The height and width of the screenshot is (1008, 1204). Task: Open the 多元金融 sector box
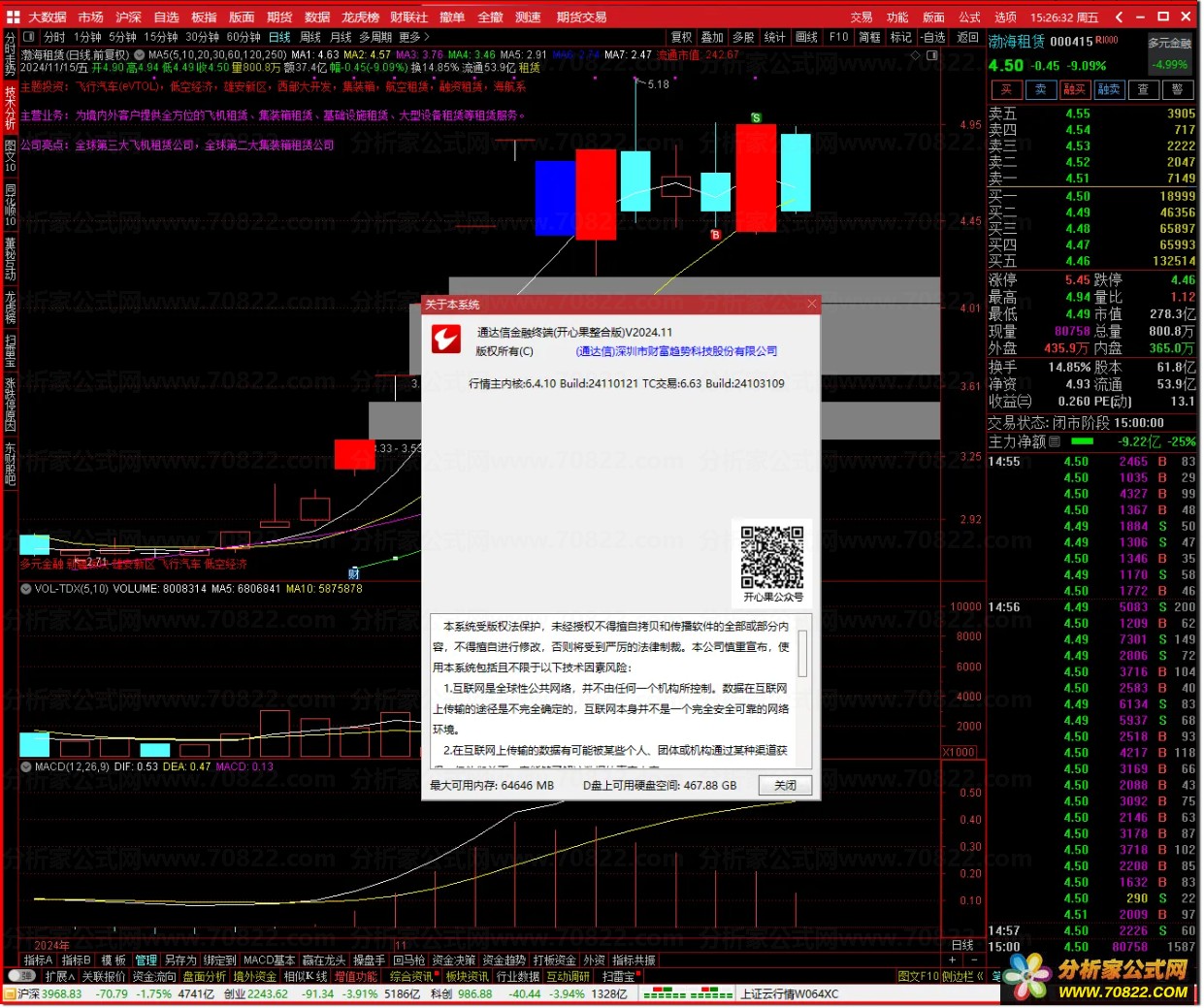tap(1169, 53)
